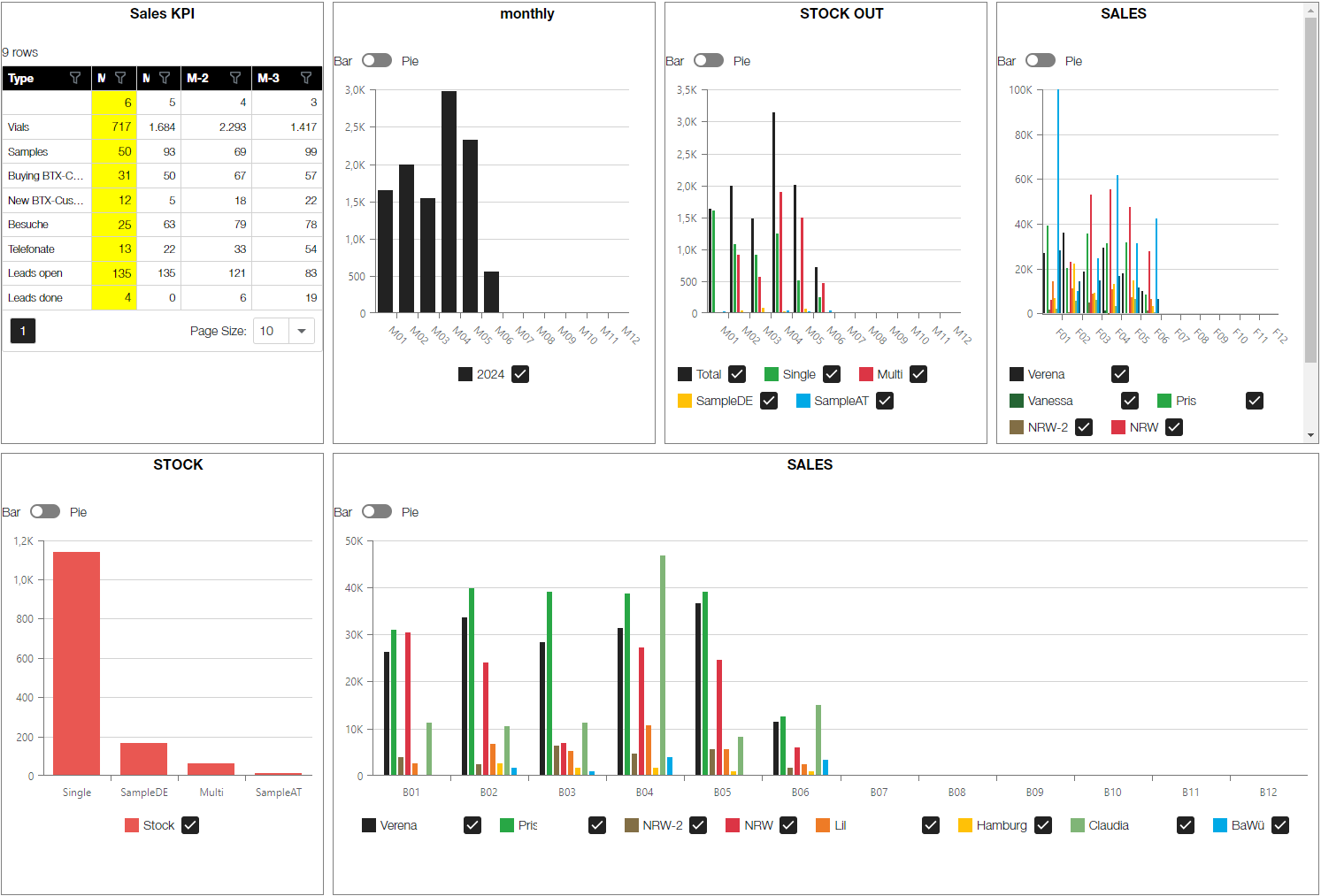1321x896 pixels.
Task: Click the SampleDE bar in STOCK chart
Action: (143, 759)
